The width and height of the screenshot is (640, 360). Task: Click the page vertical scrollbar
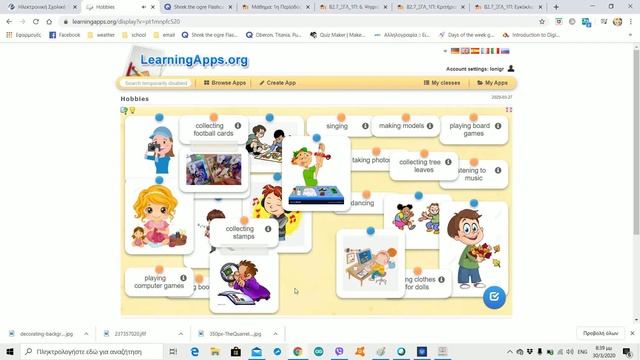636,143
